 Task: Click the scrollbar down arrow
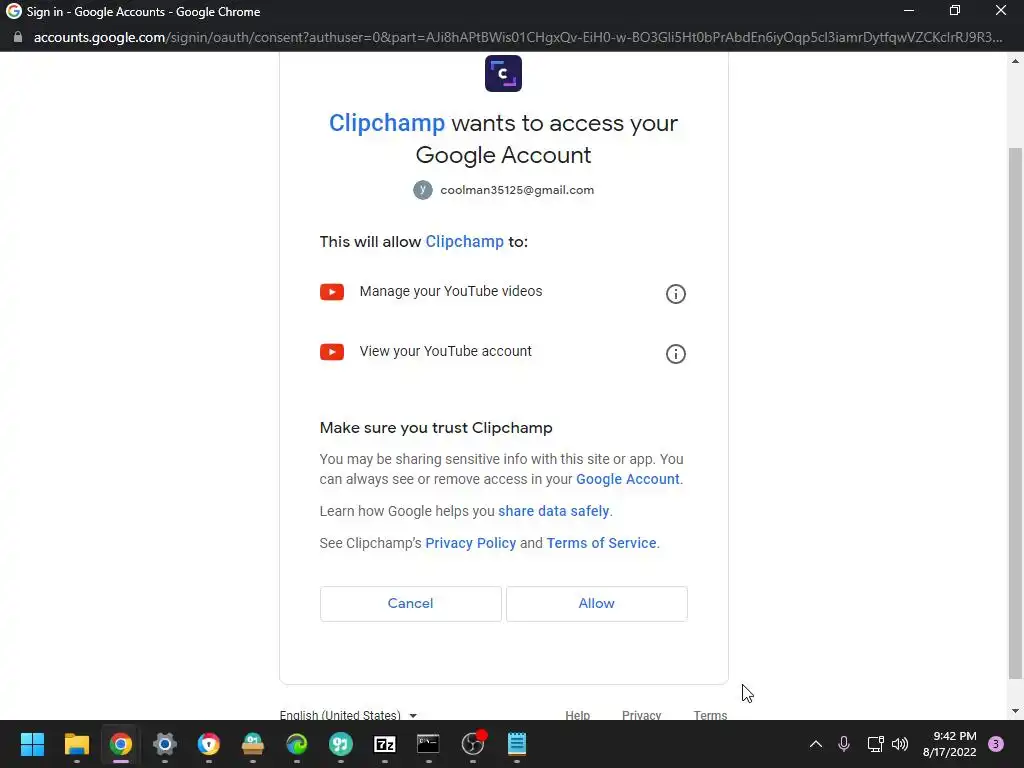coord(1015,711)
